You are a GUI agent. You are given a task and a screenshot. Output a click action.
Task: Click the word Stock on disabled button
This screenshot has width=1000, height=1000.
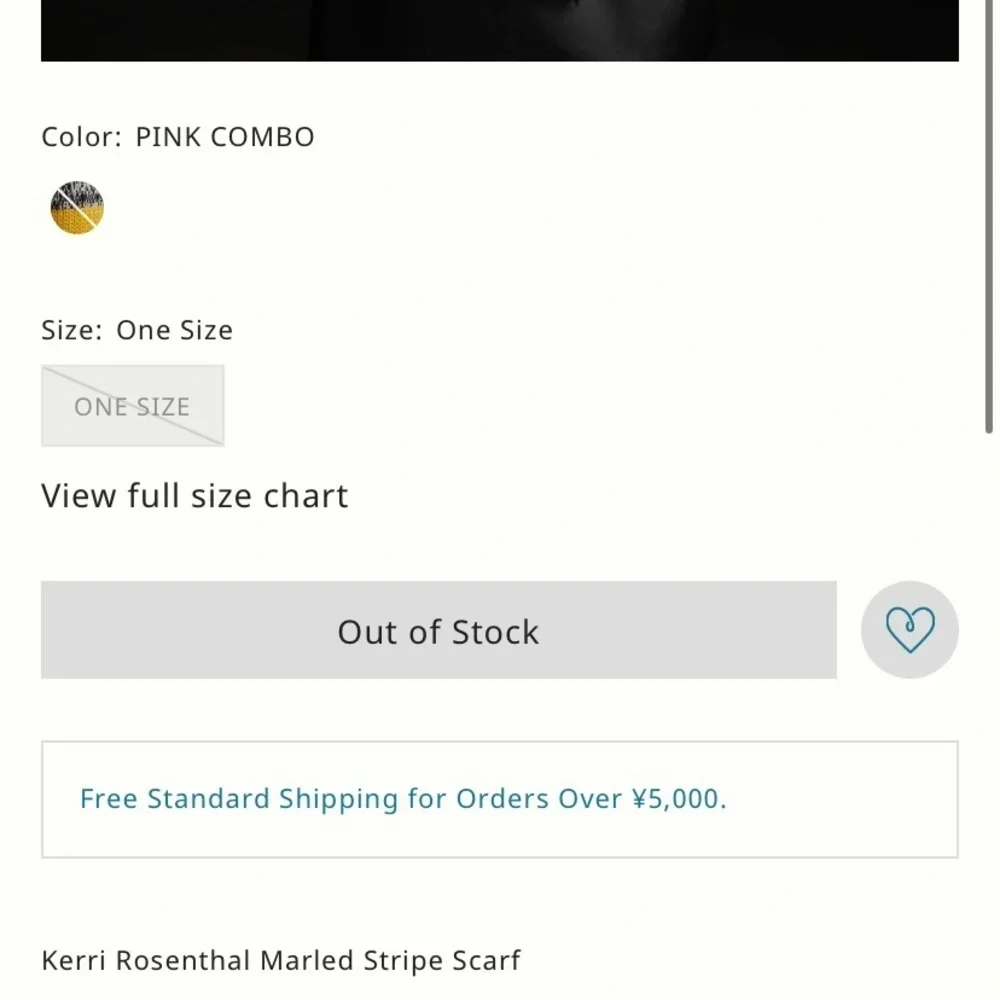(496, 632)
